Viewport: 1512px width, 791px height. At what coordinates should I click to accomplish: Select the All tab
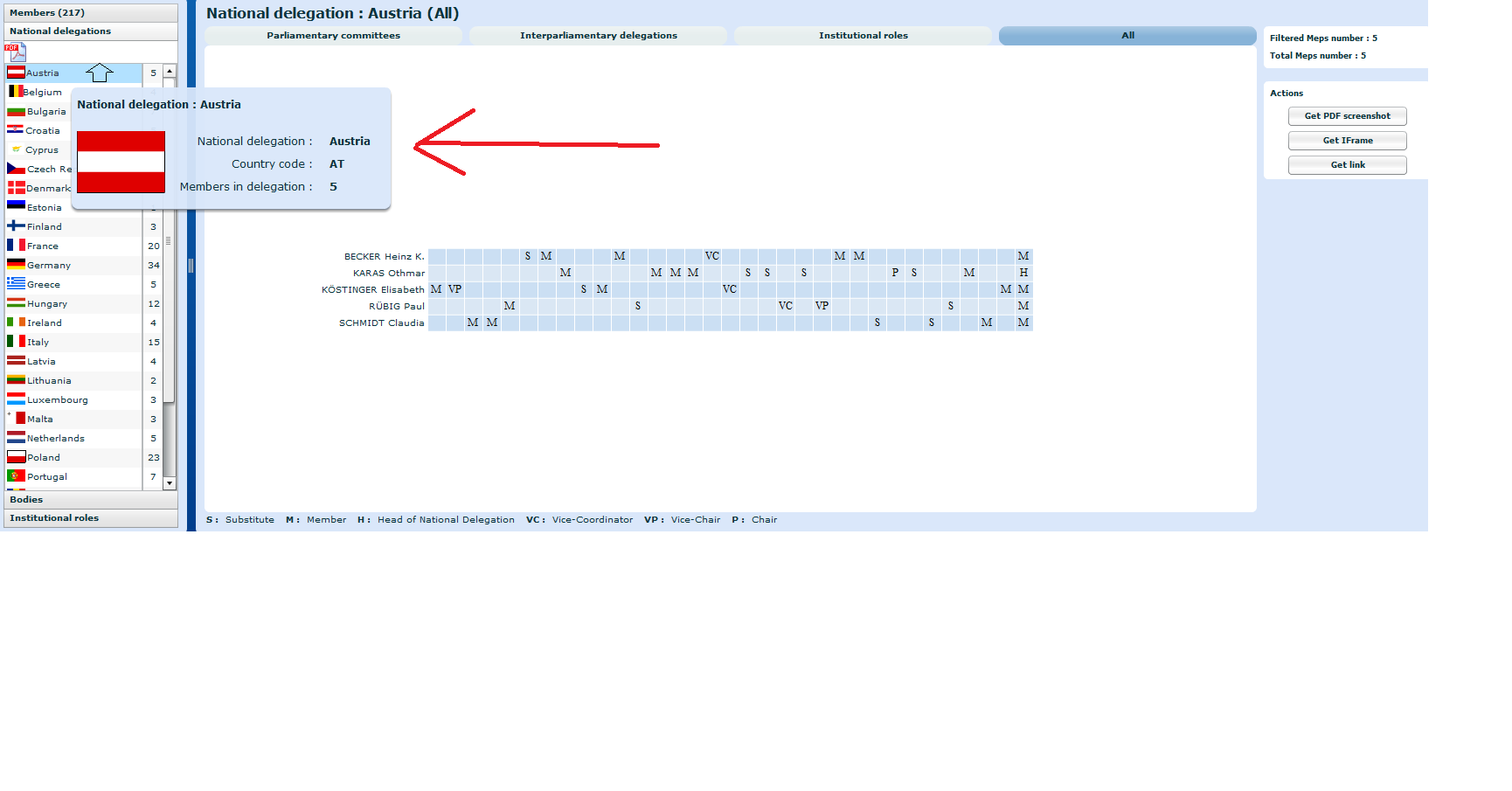click(x=1127, y=36)
